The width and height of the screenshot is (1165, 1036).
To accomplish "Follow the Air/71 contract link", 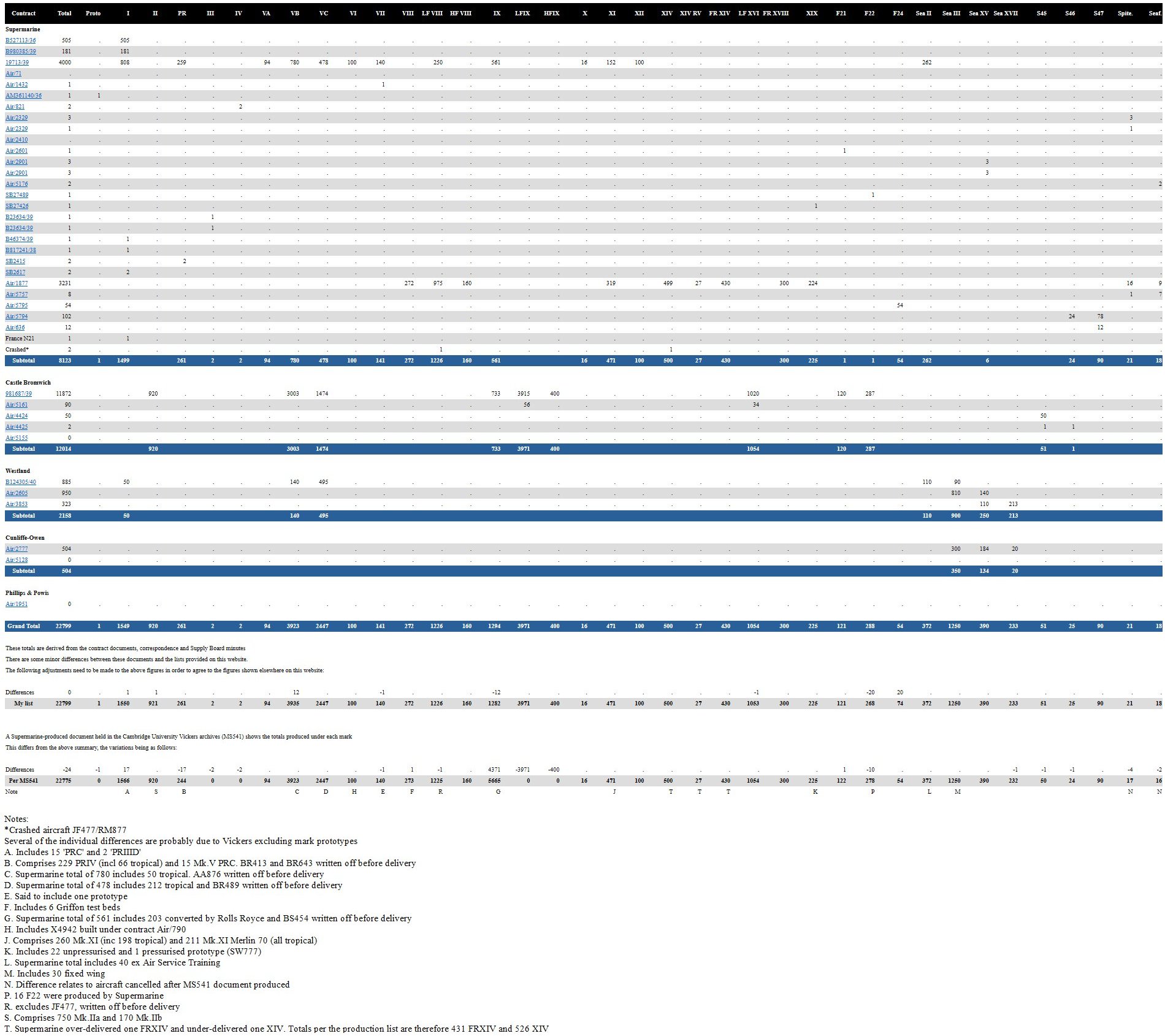I will click(13, 74).
